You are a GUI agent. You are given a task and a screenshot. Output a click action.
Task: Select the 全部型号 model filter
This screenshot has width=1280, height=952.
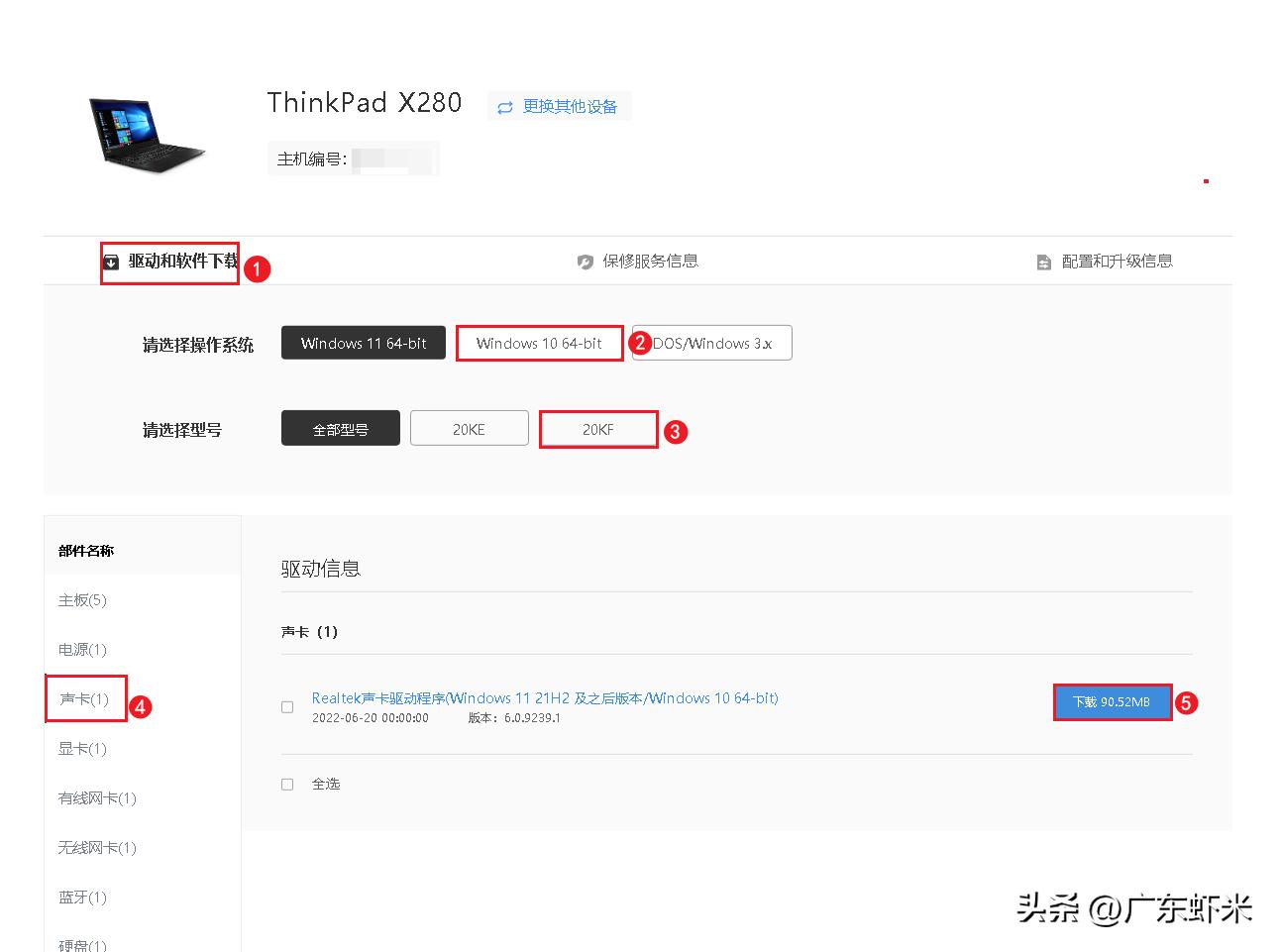point(340,428)
